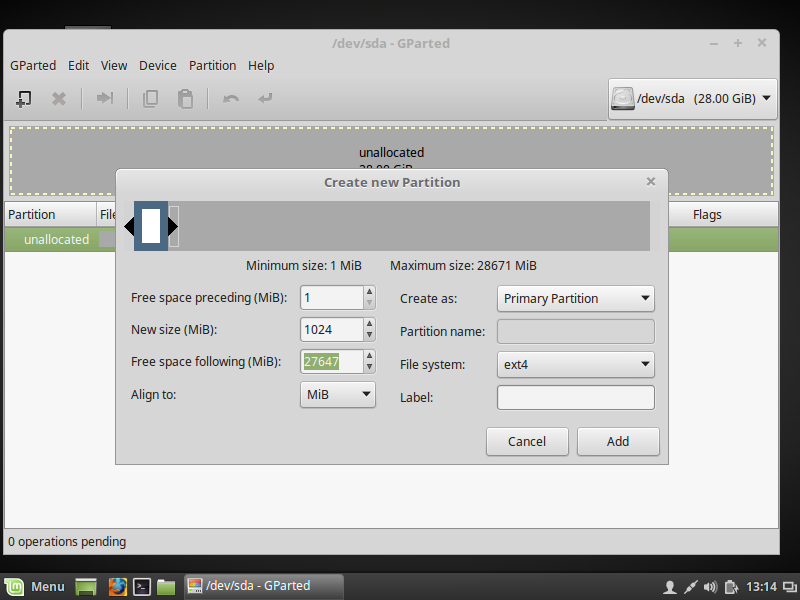Open the file manager taskbar icon

click(x=166, y=587)
